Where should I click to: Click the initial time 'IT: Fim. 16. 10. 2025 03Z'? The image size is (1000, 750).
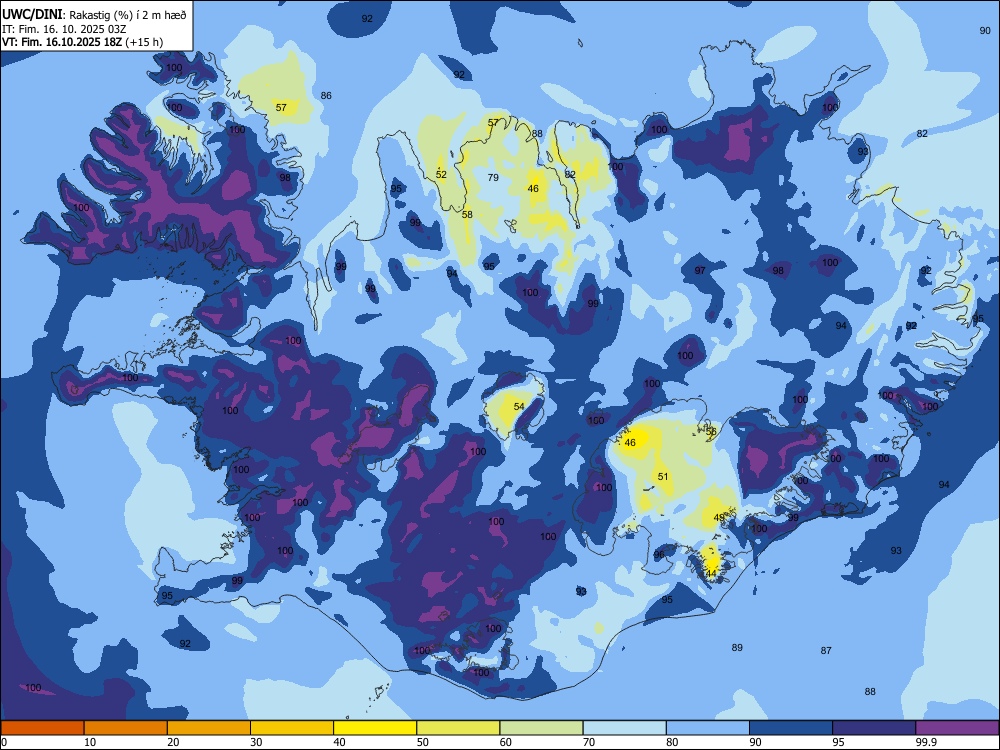point(64,29)
